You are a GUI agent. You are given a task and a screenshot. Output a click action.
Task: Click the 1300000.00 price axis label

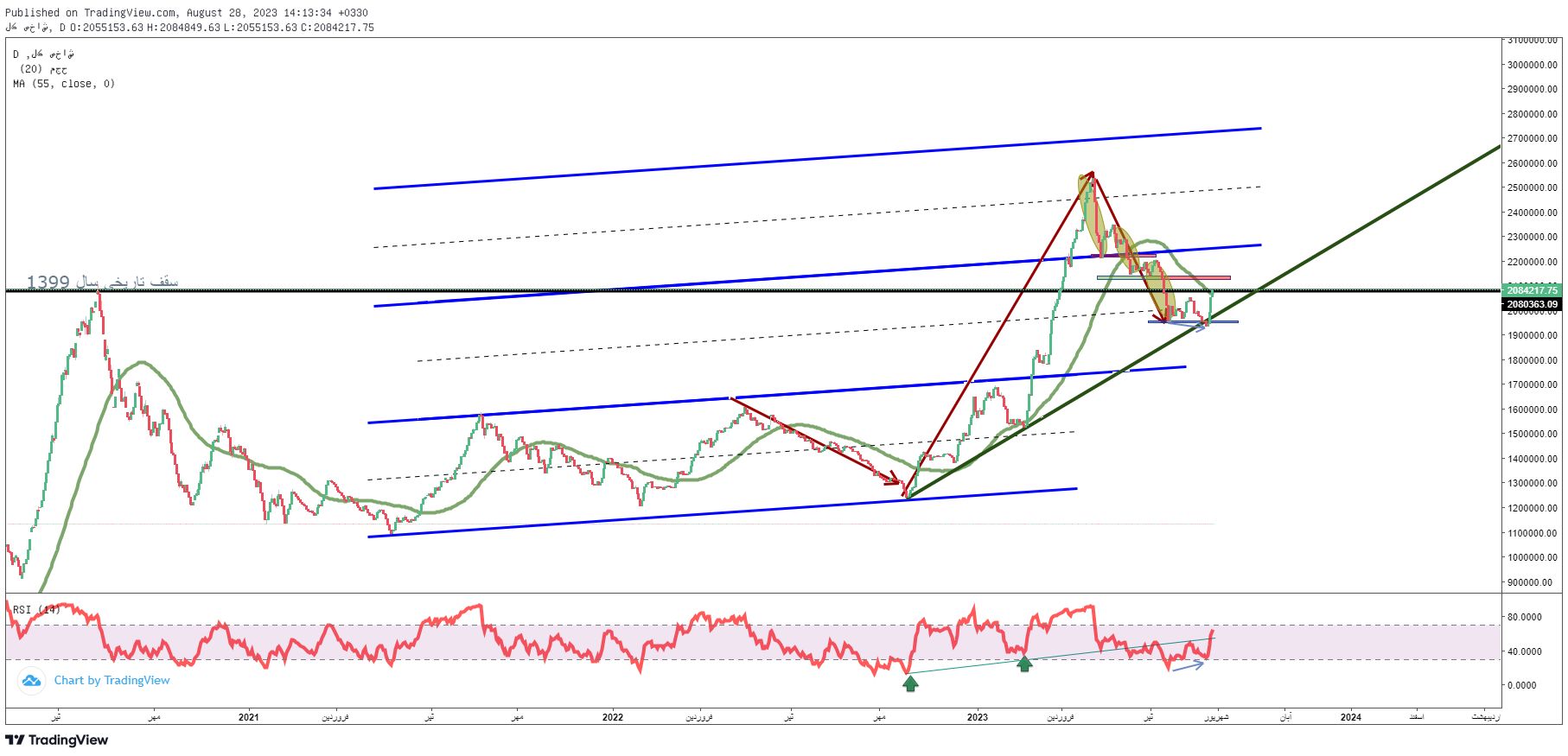click(x=1533, y=483)
